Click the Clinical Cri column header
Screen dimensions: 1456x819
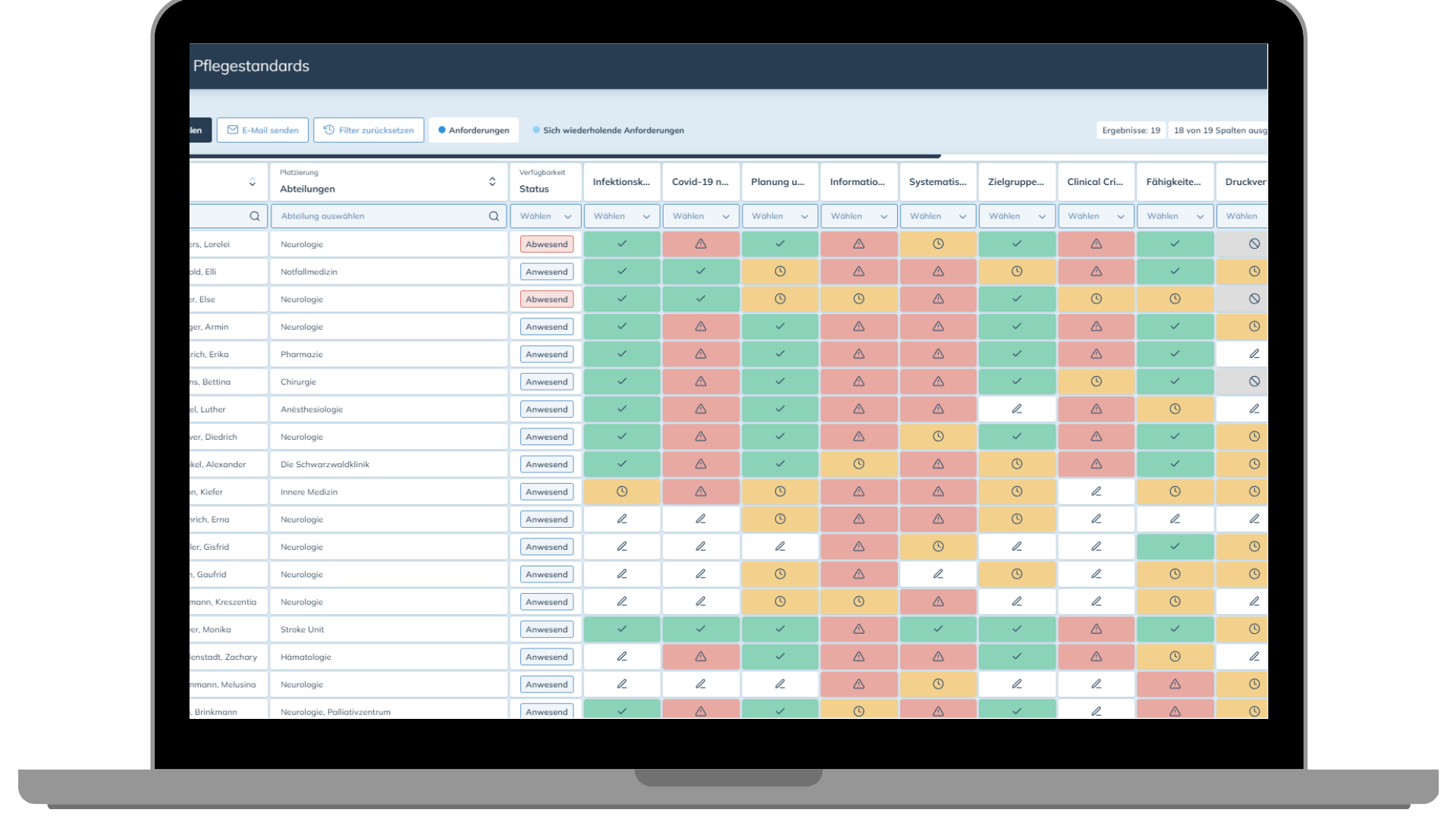point(1095,182)
